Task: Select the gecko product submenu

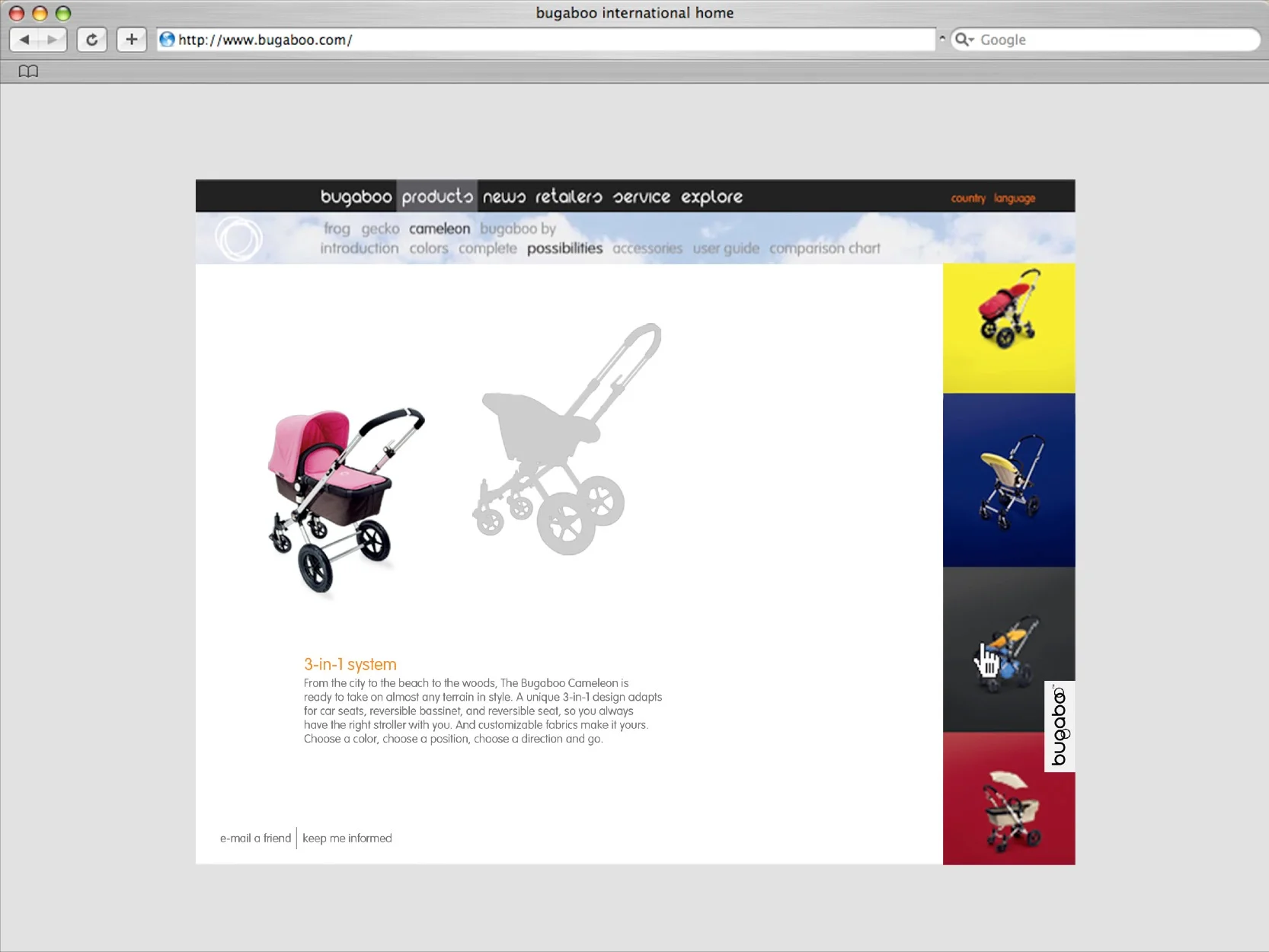Action: [380, 228]
